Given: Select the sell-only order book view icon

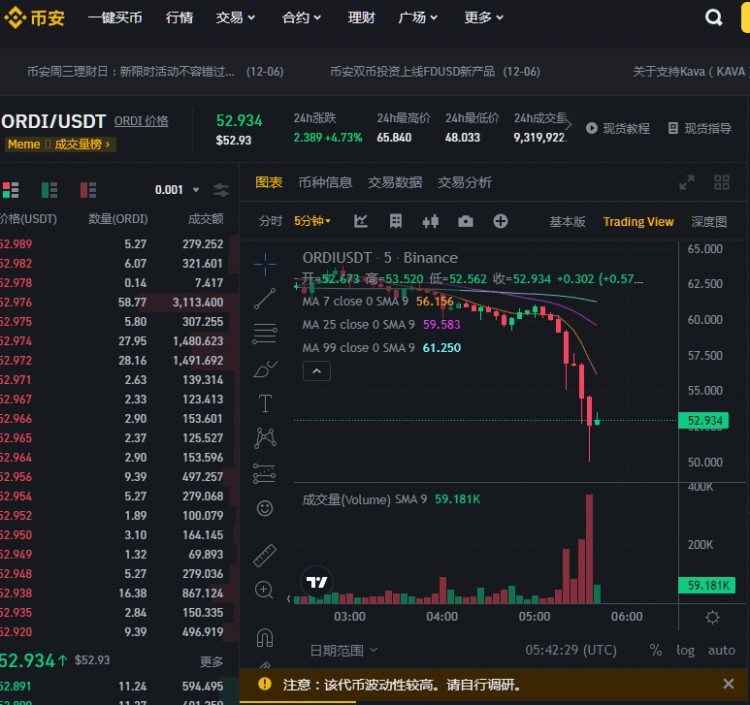Looking at the screenshot, I should coord(88,190).
